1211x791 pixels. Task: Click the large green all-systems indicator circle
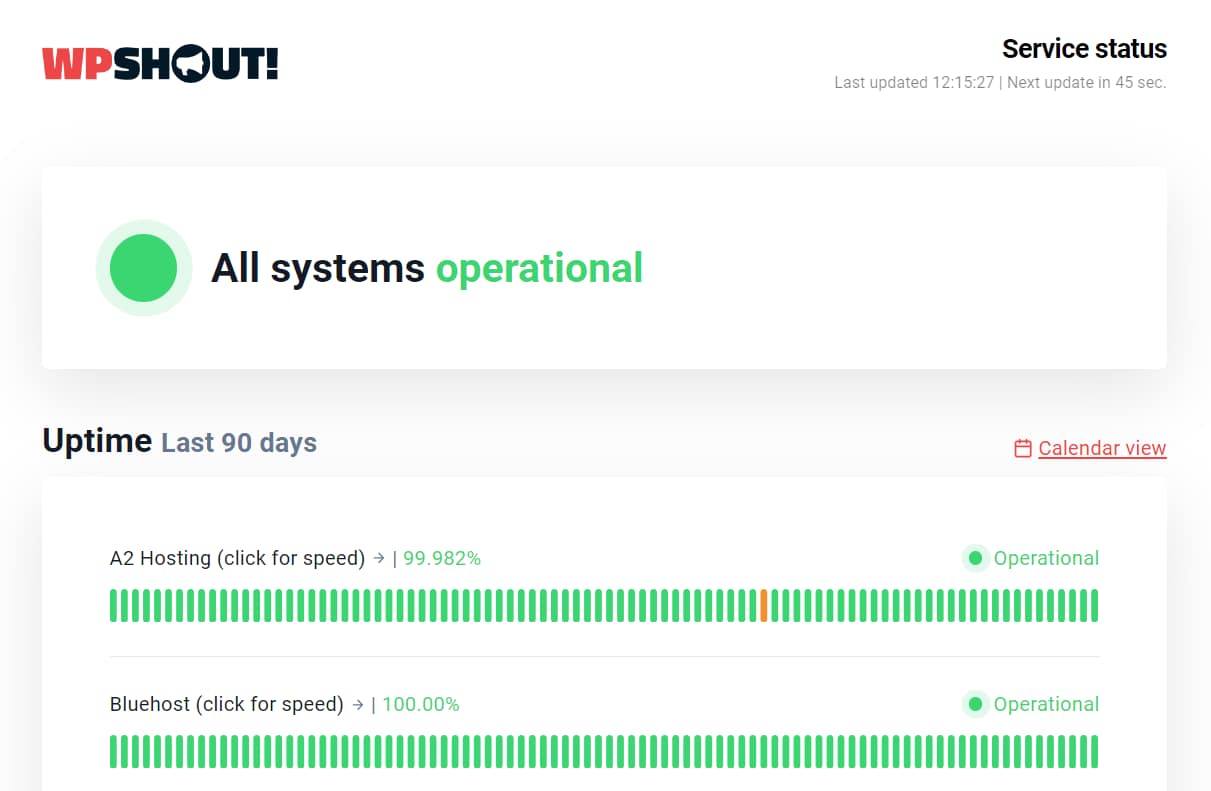pos(144,267)
